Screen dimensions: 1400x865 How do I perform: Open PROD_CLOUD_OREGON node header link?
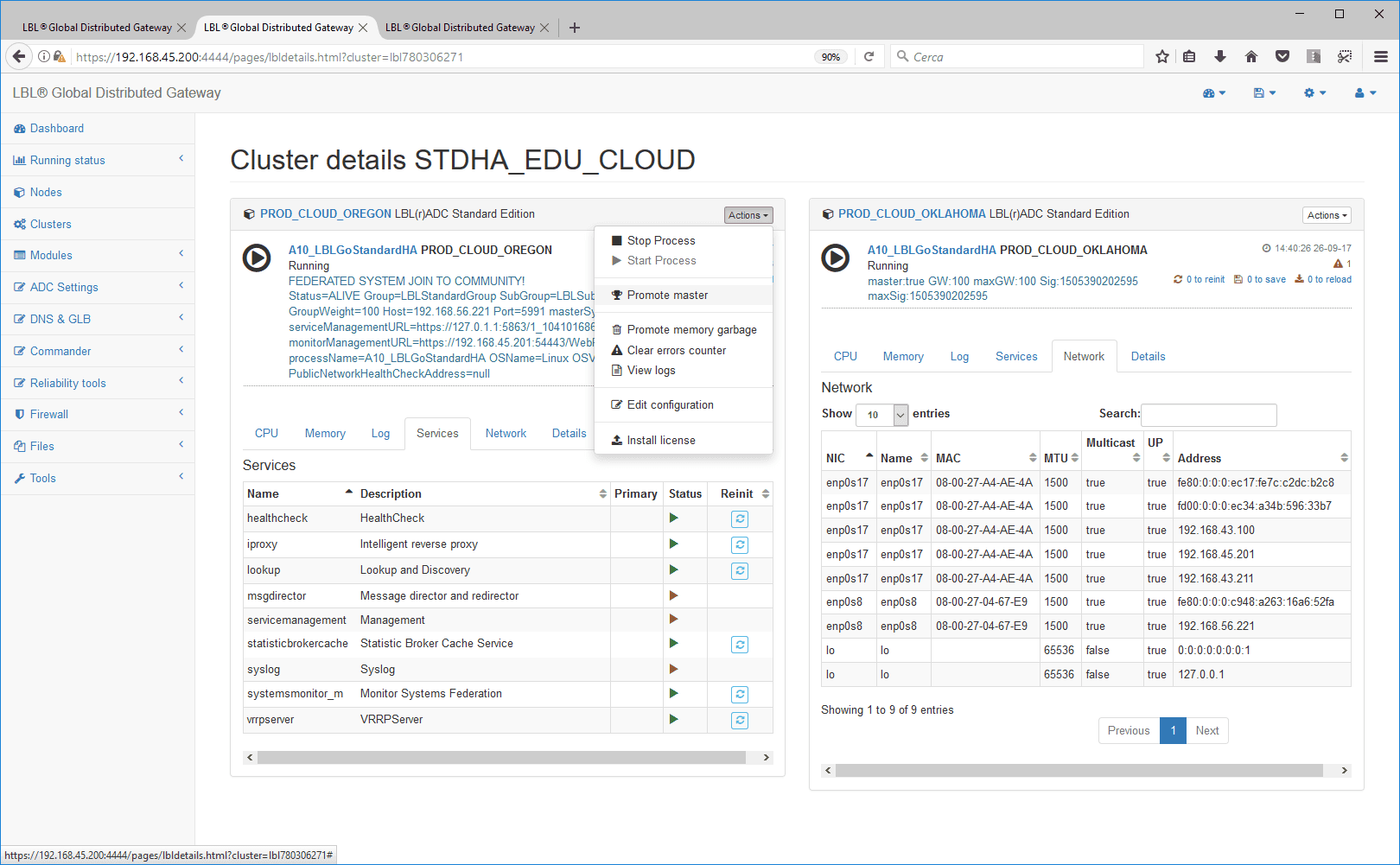pos(326,213)
